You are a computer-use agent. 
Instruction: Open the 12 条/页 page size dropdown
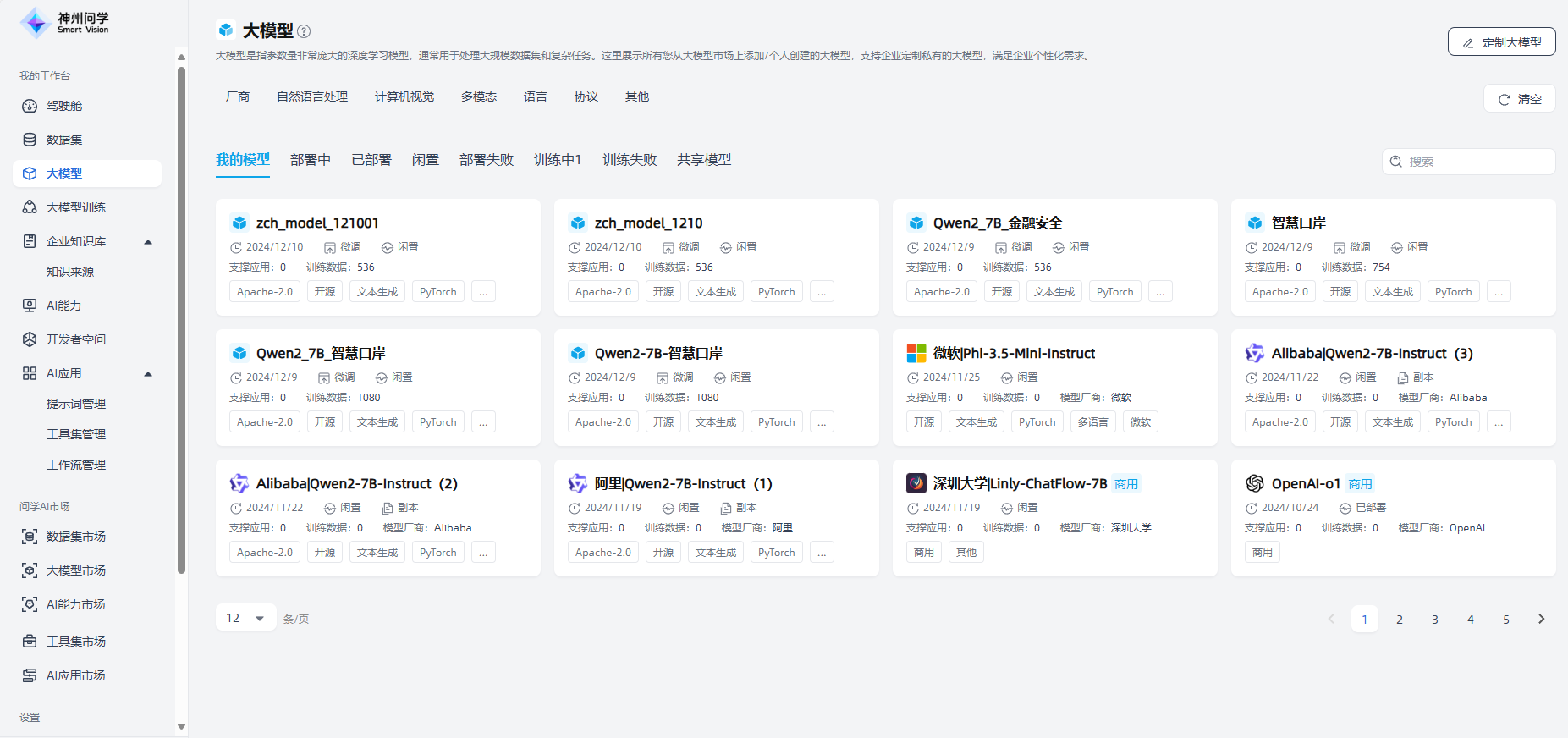tap(245, 619)
